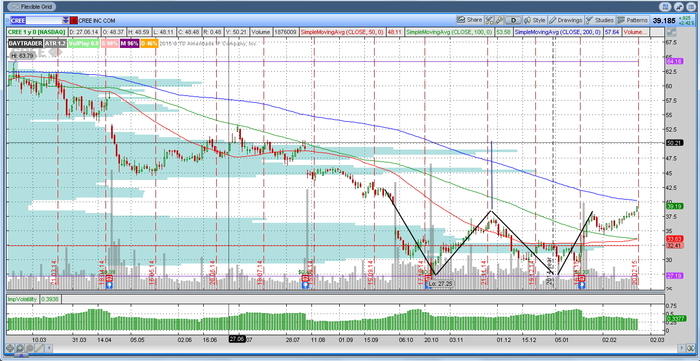Image resolution: width=700 pixels, height=361 pixels.
Task: Click the chart mode icon above price axis
Action: click(670, 32)
